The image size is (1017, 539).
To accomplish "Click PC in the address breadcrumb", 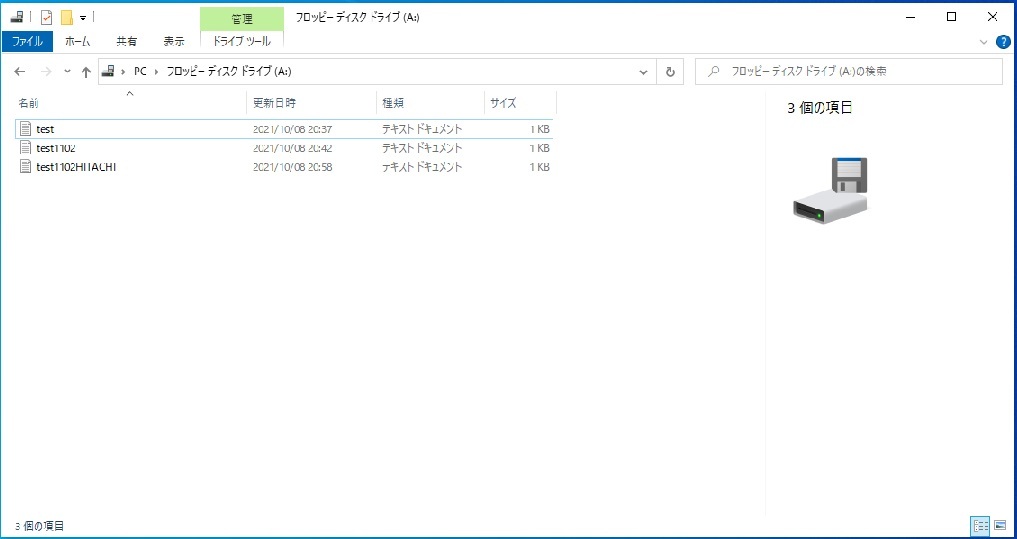I will 140,71.
